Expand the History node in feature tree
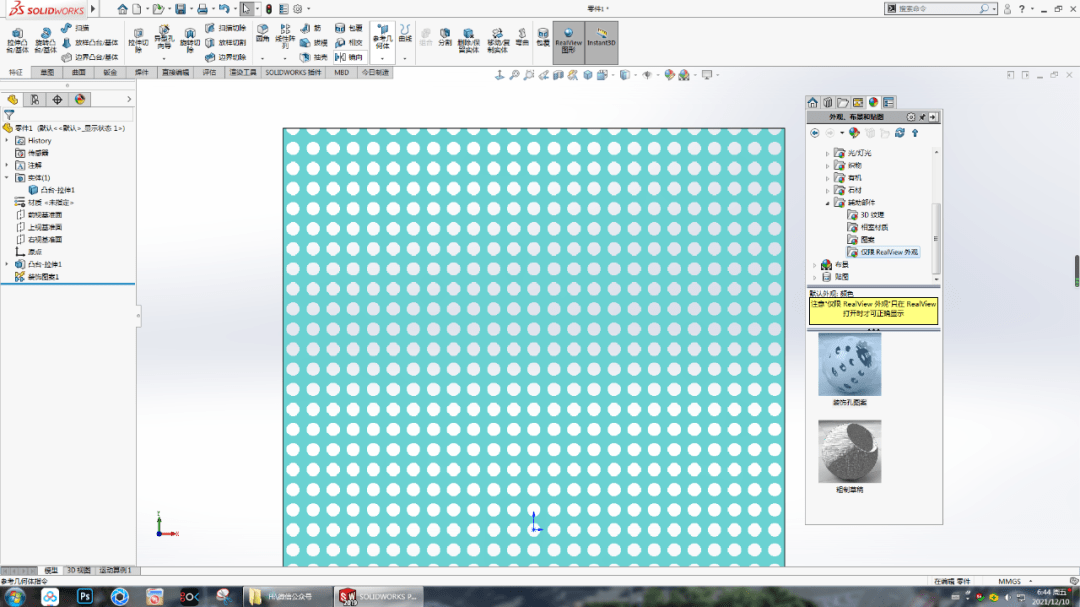Viewport: 1080px width, 607px height. pos(7,141)
